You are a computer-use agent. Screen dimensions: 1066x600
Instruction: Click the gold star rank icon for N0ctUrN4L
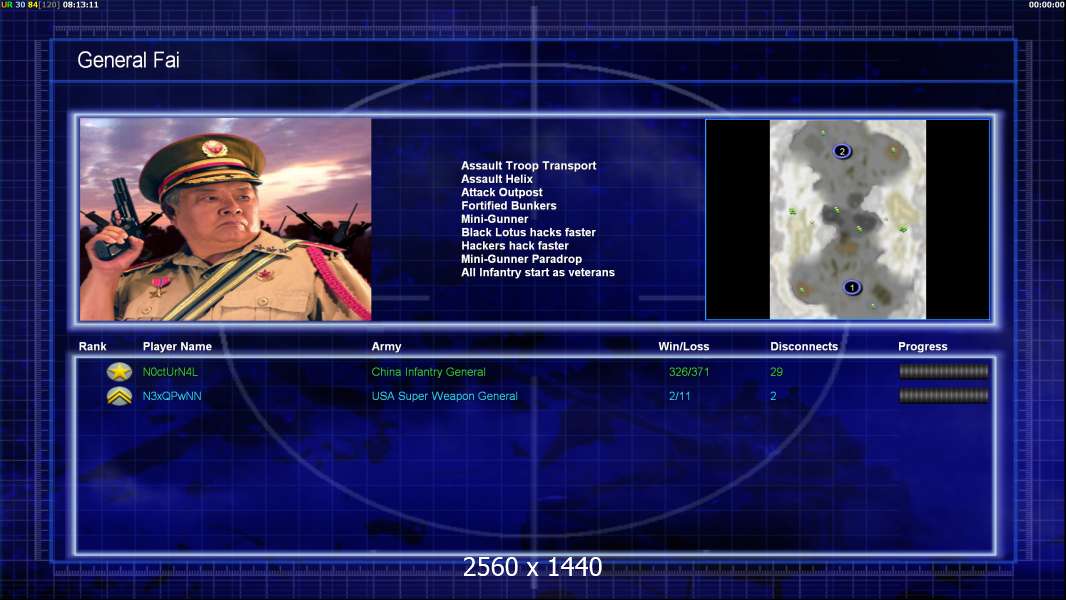click(119, 372)
